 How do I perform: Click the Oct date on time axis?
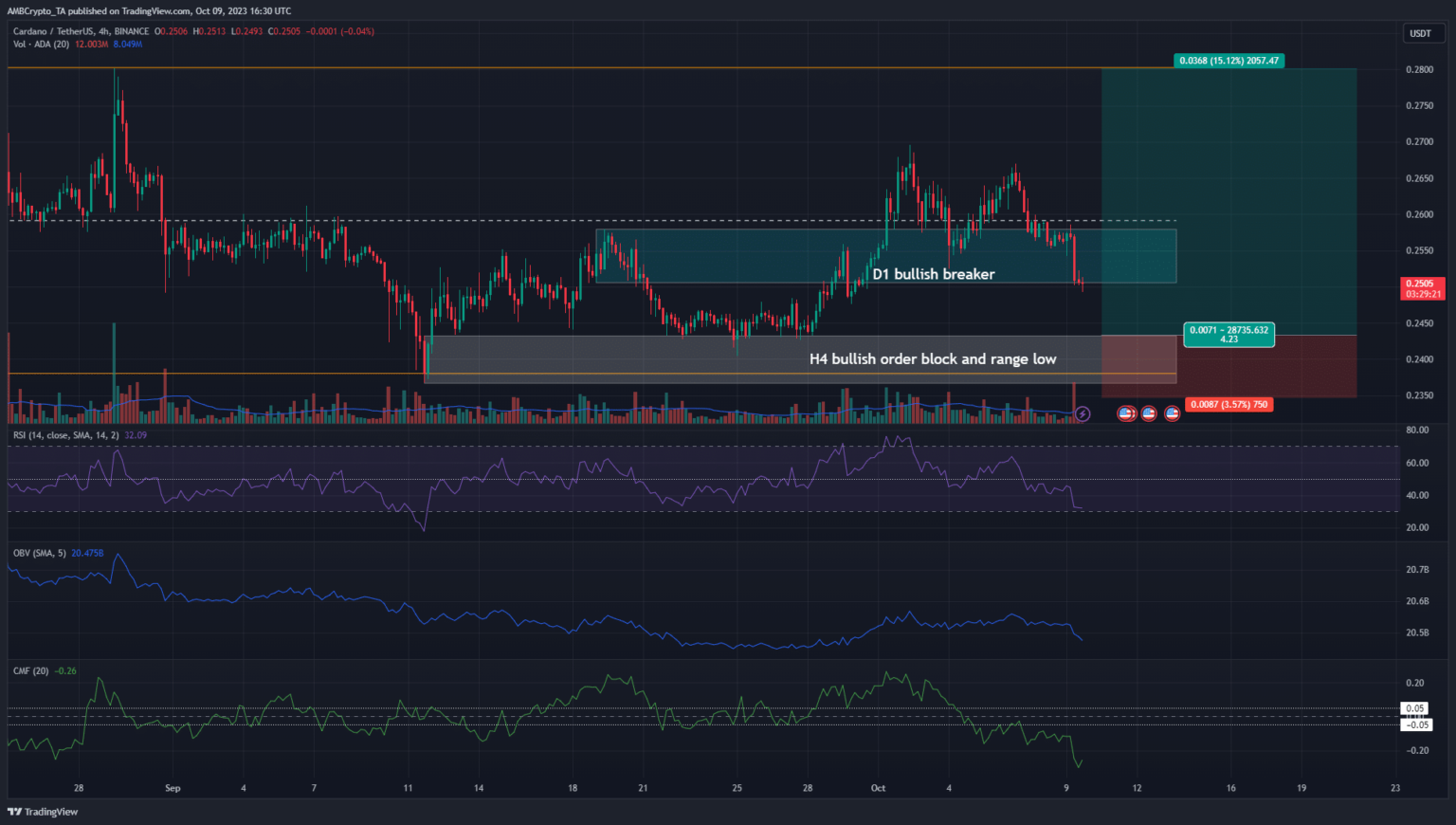coord(878,788)
